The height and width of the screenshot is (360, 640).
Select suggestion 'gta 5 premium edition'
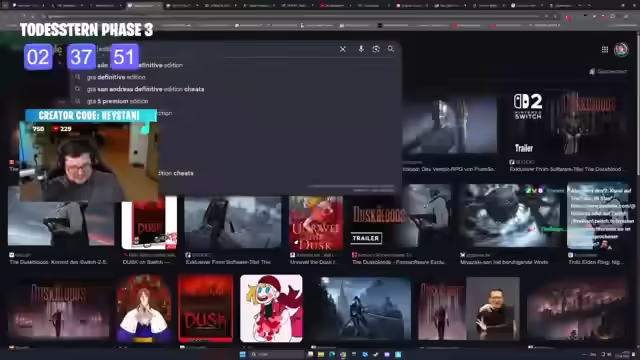pos(117,101)
